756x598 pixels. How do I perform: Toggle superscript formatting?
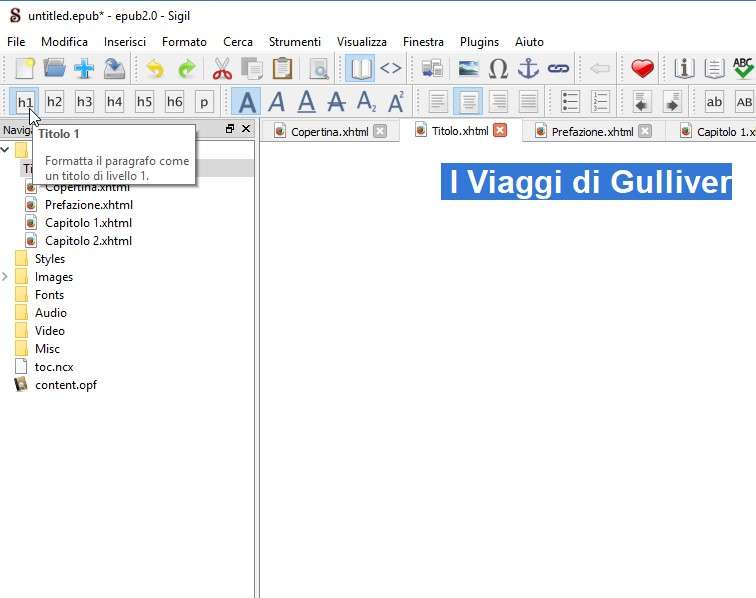pyautogui.click(x=396, y=102)
